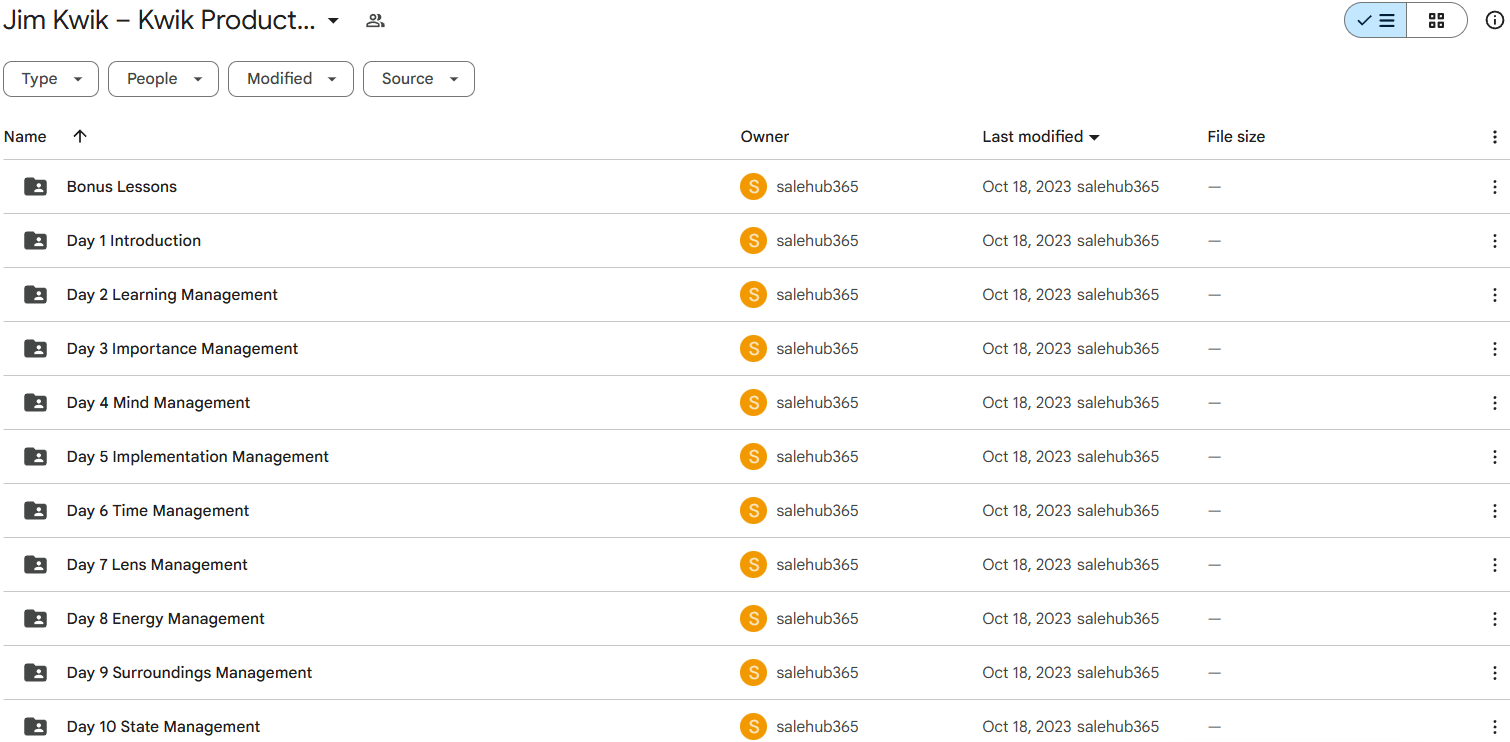
Task: Click the Day 7 Lens Management folder icon
Action: click(35, 565)
